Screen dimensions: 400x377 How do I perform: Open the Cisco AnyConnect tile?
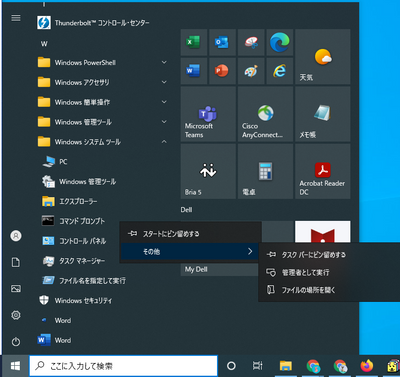(266, 114)
